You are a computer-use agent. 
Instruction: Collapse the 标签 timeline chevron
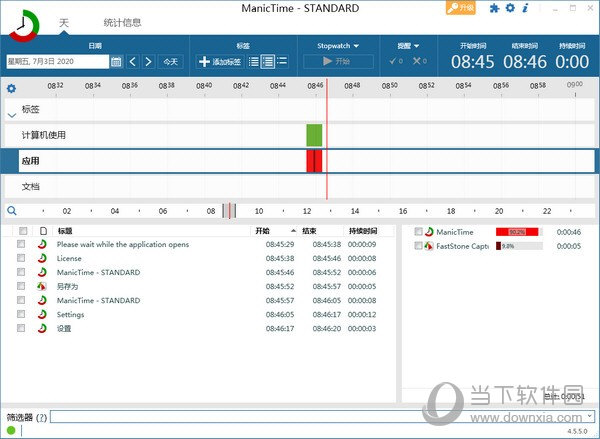click(12, 115)
